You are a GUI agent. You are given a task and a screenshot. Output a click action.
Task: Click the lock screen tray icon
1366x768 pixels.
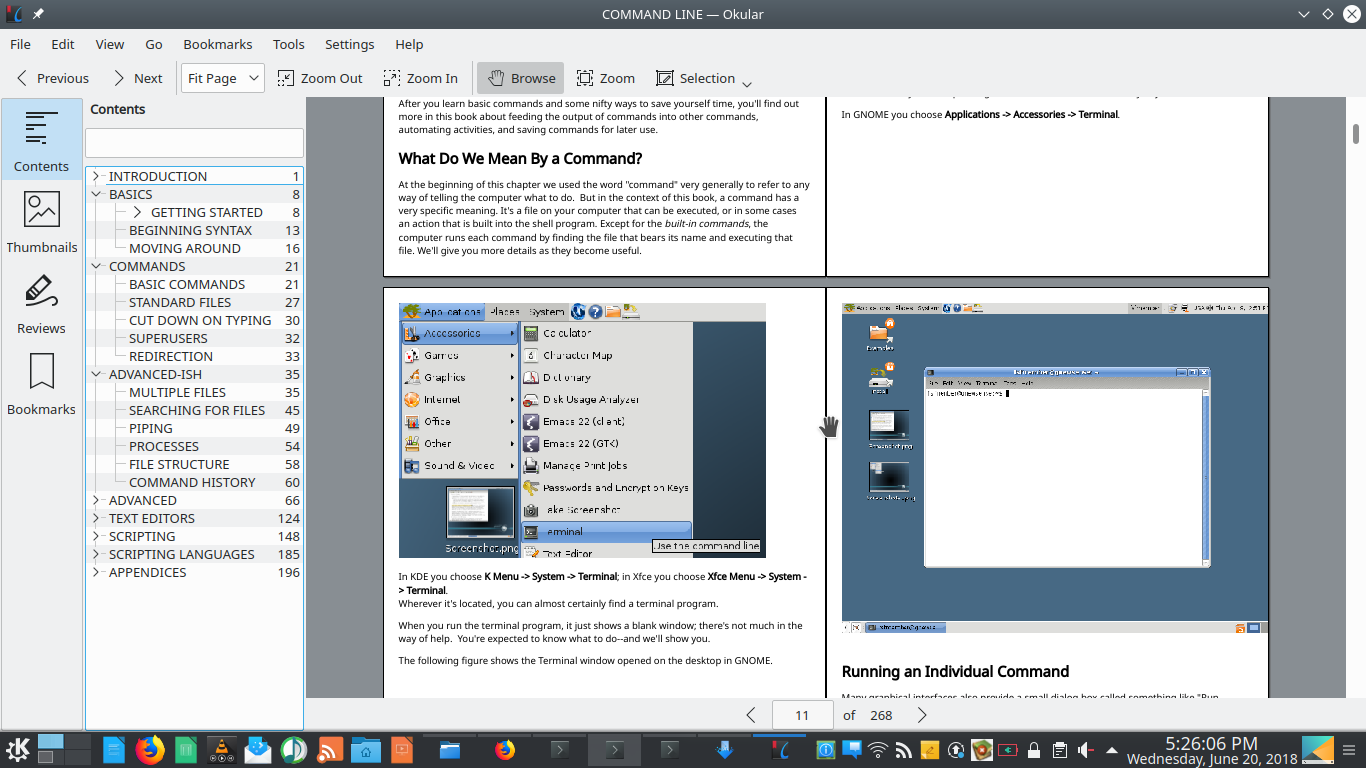click(1034, 749)
